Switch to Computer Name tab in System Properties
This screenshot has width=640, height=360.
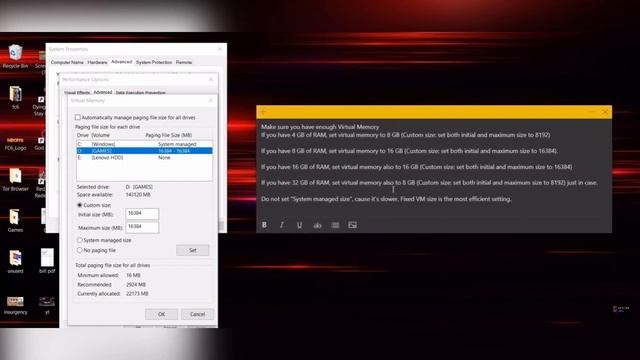pos(67,62)
